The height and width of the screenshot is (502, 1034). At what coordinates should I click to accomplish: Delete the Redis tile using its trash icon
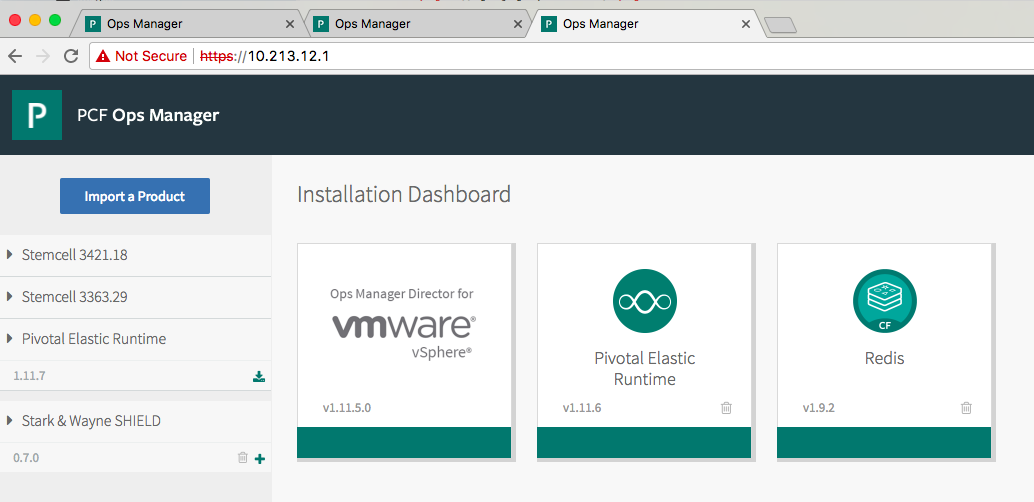[x=966, y=408]
